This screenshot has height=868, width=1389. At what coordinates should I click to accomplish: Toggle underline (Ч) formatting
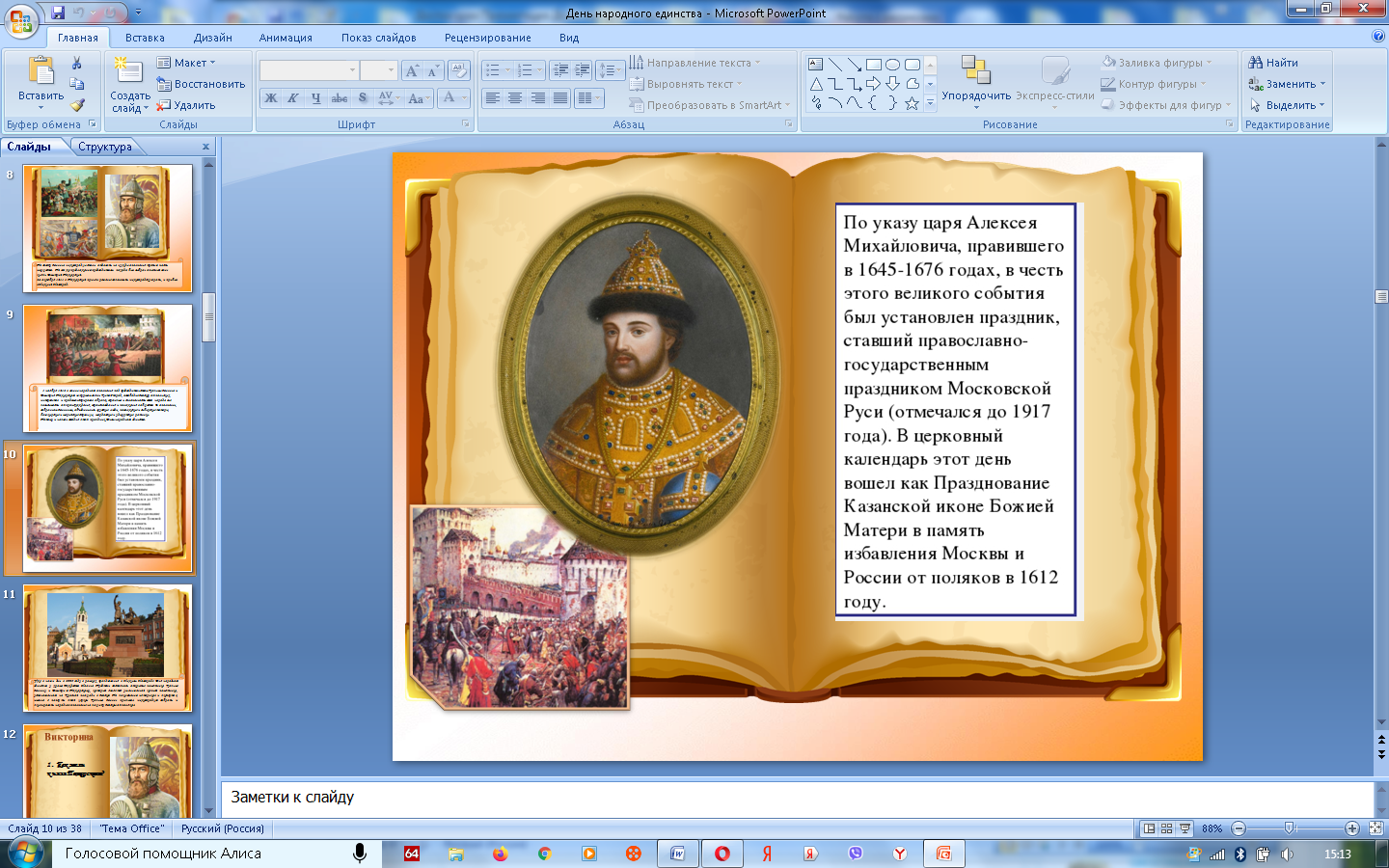(315, 98)
